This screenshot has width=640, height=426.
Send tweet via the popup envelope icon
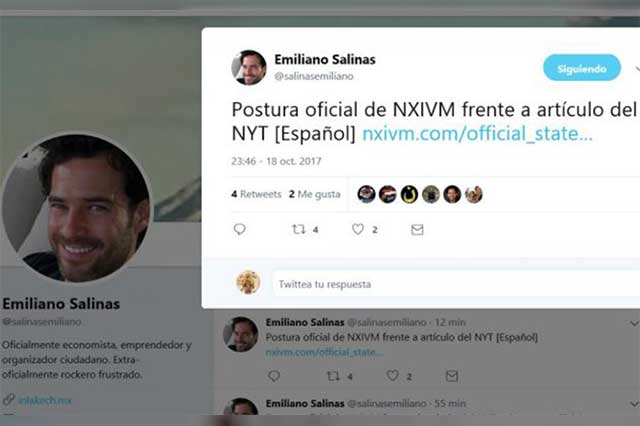(417, 230)
